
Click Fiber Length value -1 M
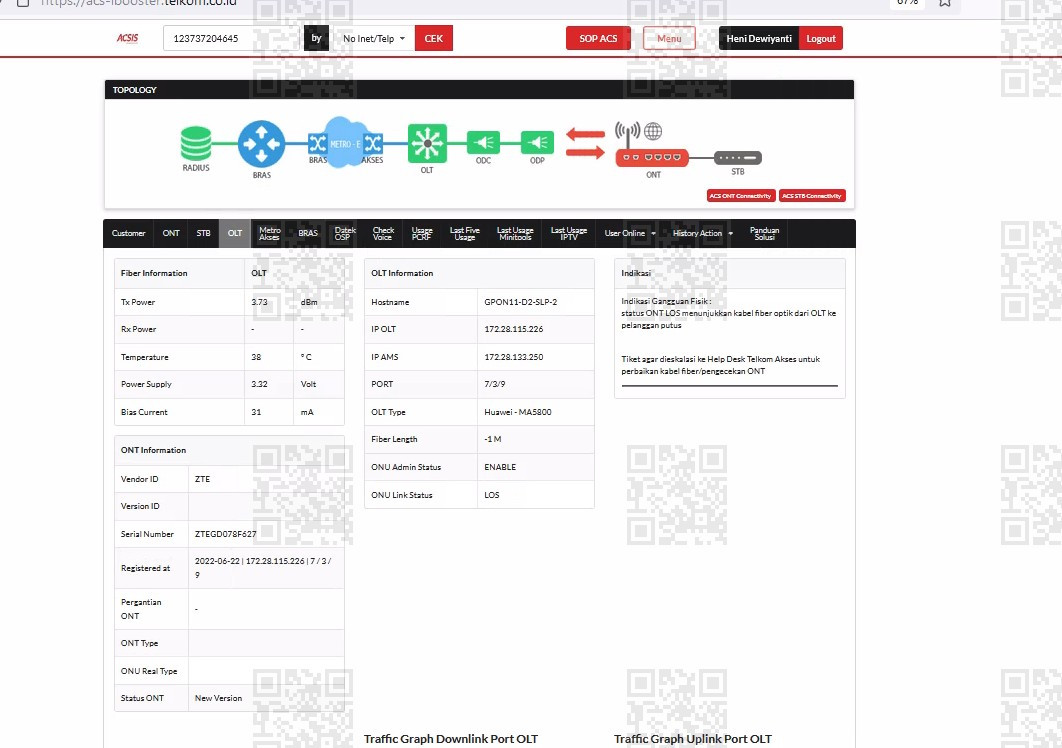pos(493,440)
